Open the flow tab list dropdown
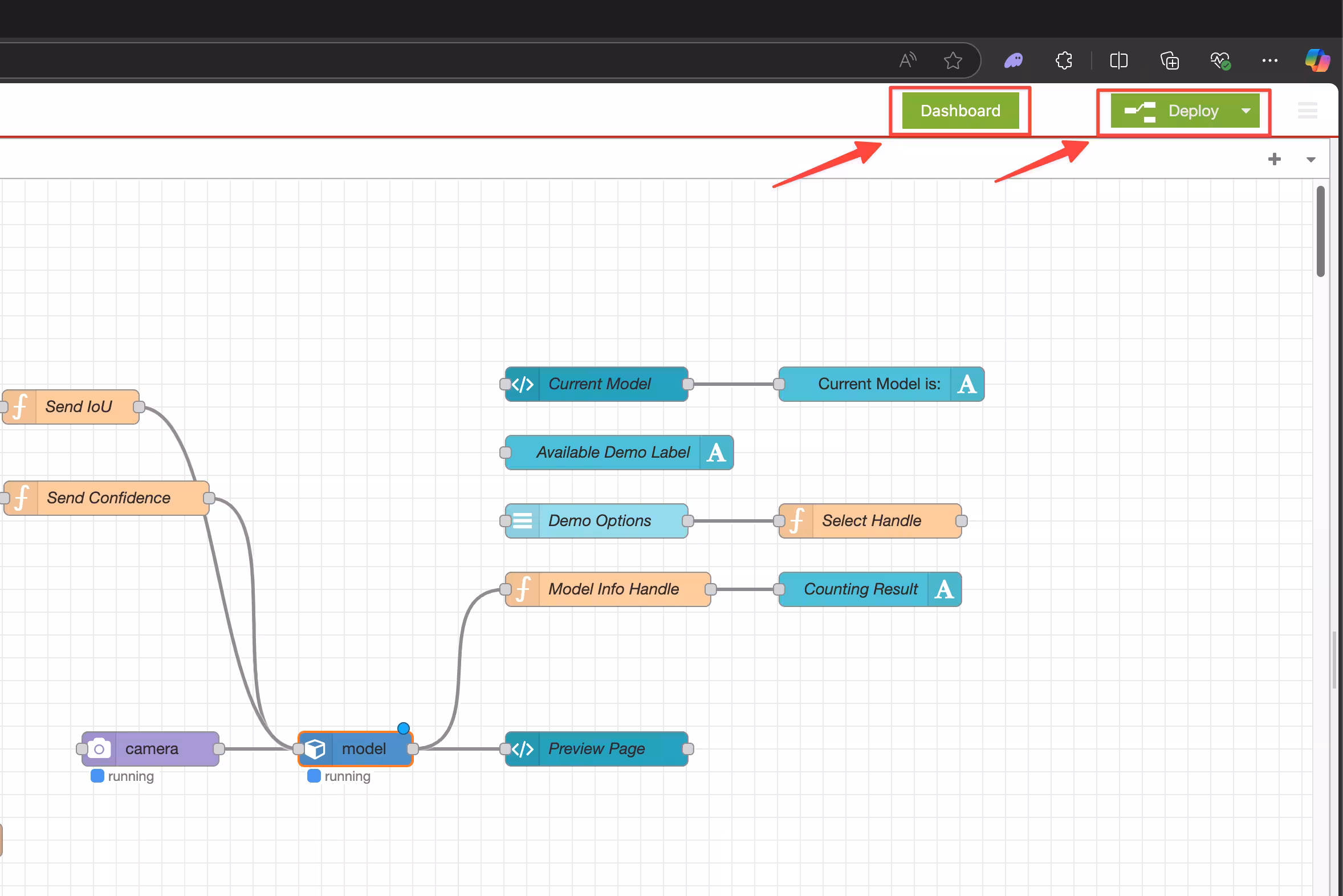This screenshot has height=896, width=1343. click(1311, 160)
